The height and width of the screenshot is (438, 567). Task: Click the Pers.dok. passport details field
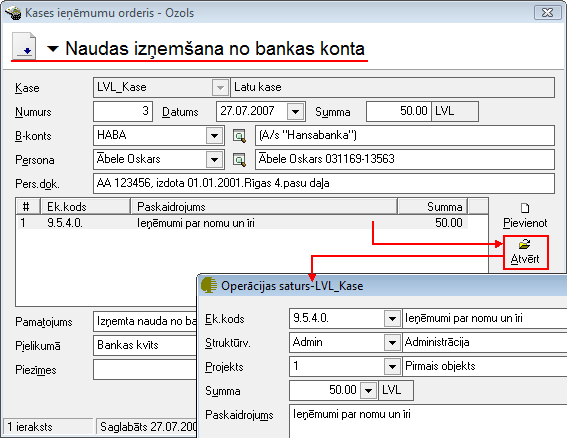pos(324,183)
